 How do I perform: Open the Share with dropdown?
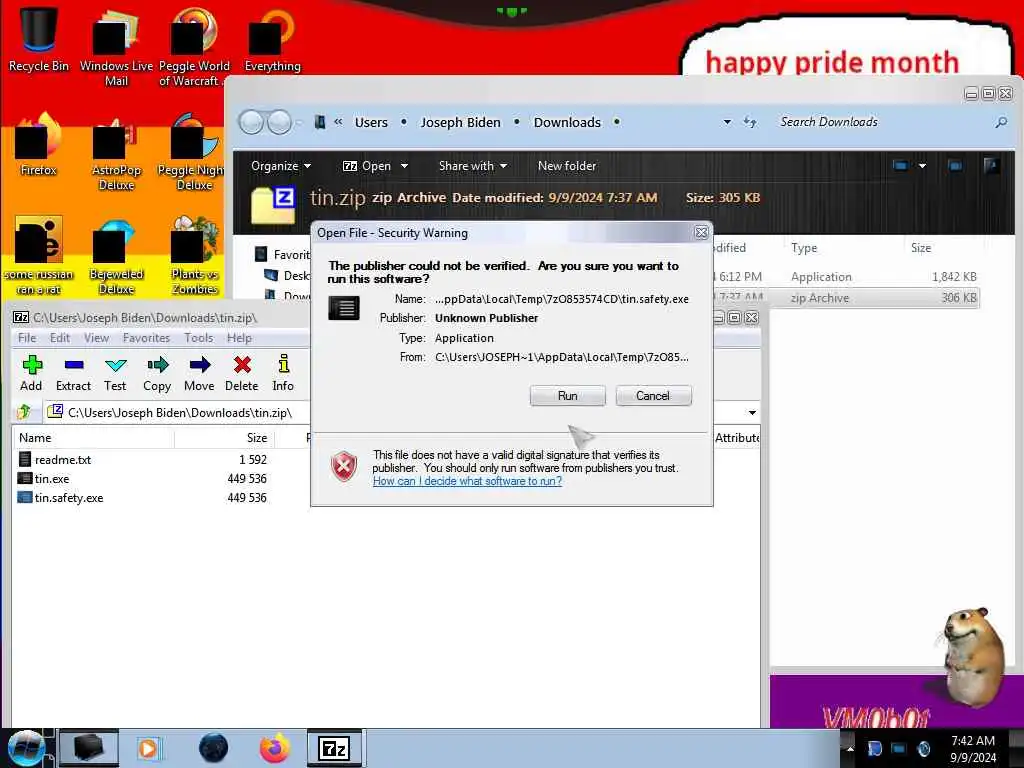pos(473,166)
